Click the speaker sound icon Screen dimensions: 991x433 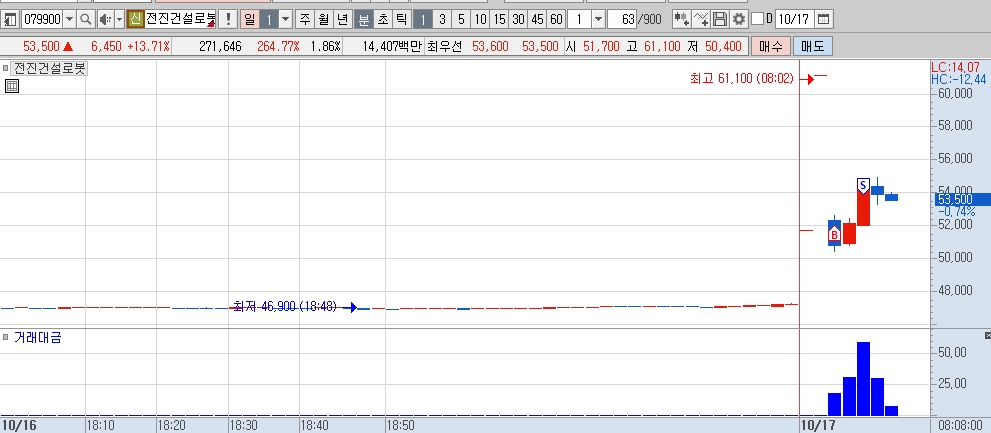[x=106, y=19]
